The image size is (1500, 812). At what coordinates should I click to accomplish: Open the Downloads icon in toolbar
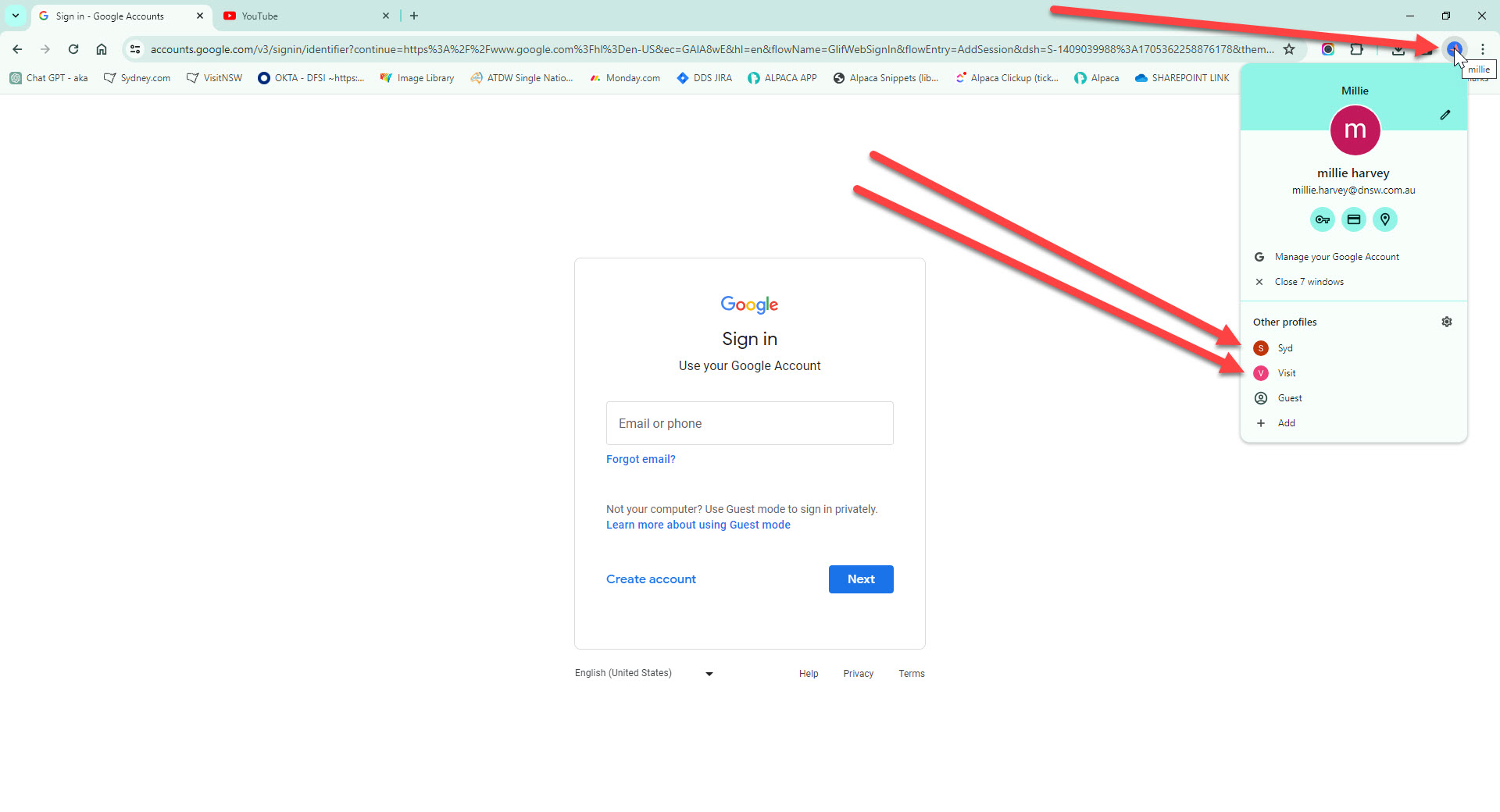coord(1398,49)
